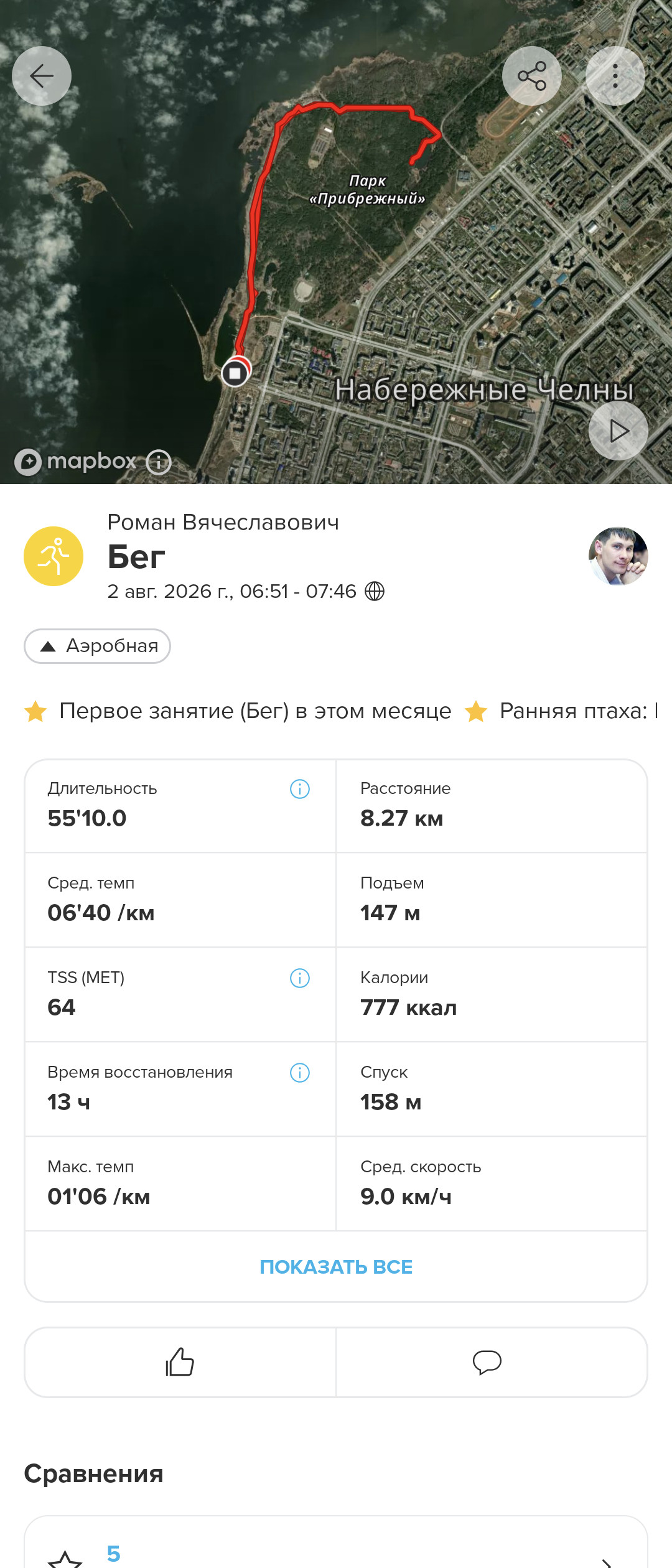Show info about Время восстановления
This screenshot has width=672, height=1568.
pyautogui.click(x=300, y=1073)
